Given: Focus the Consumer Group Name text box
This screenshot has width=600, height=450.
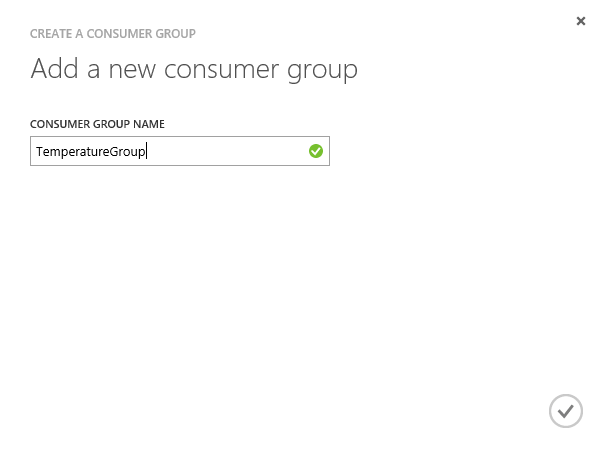Looking at the screenshot, I should pyautogui.click(x=180, y=151).
